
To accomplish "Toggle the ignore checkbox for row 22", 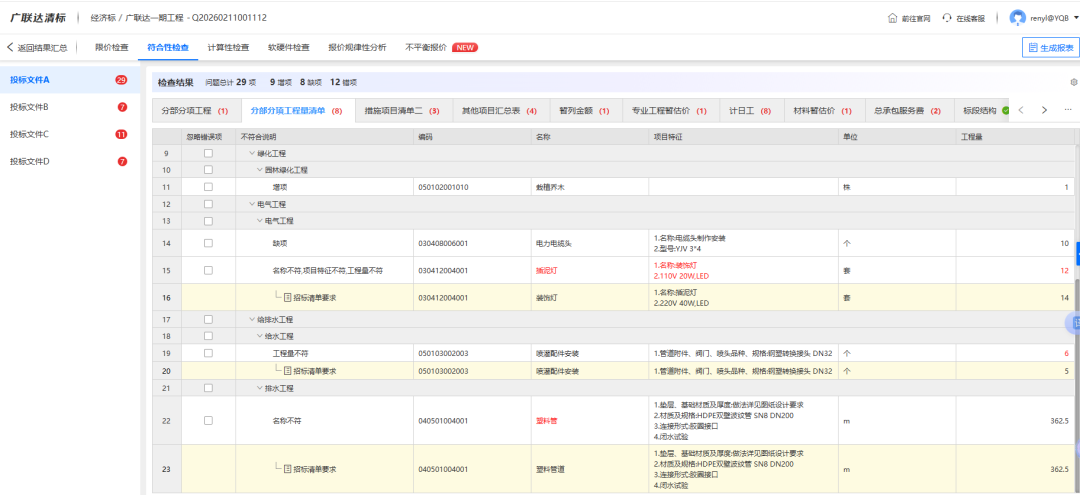I will pos(208,421).
